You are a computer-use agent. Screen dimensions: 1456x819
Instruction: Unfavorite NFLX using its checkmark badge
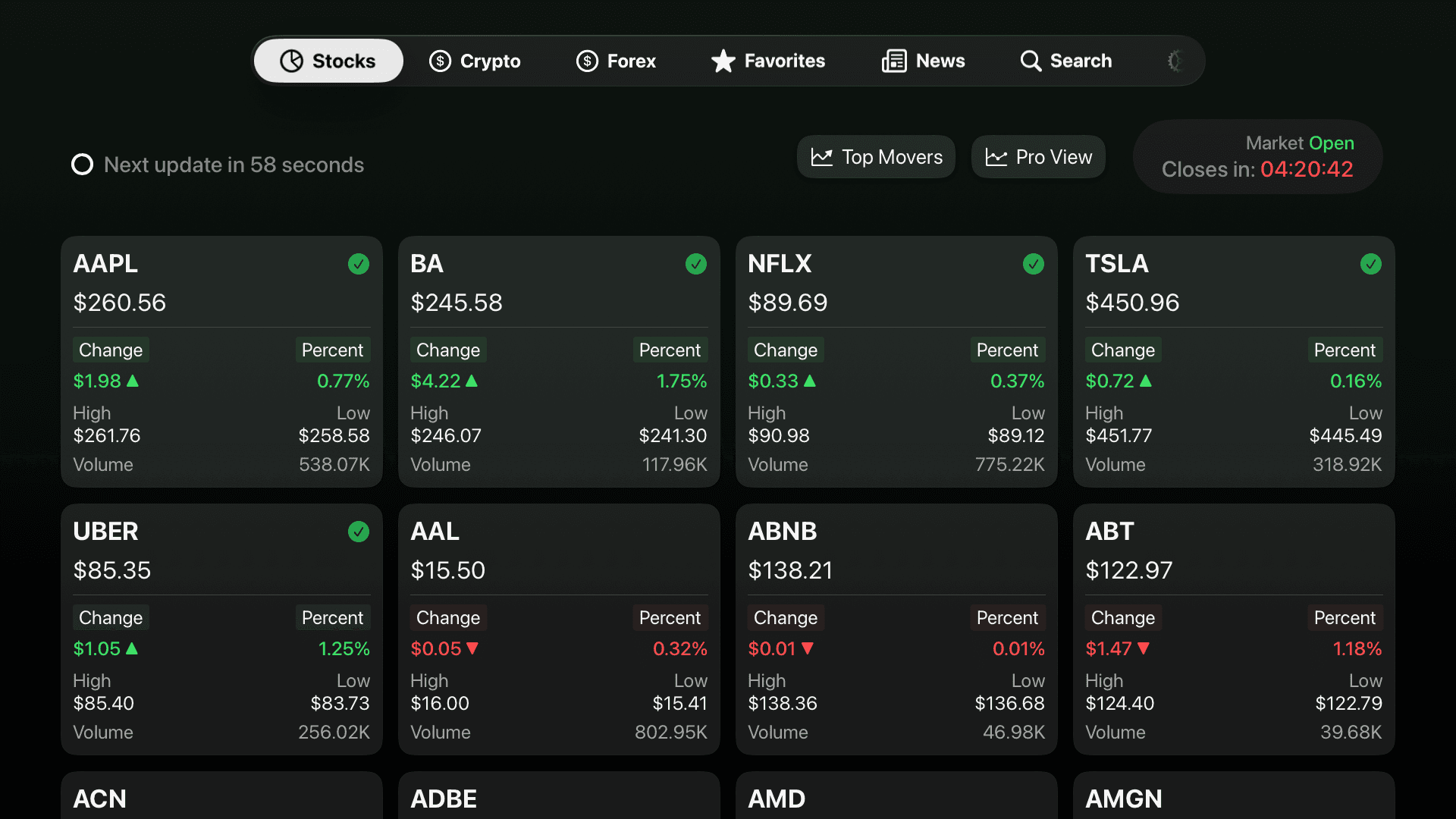coord(1034,264)
